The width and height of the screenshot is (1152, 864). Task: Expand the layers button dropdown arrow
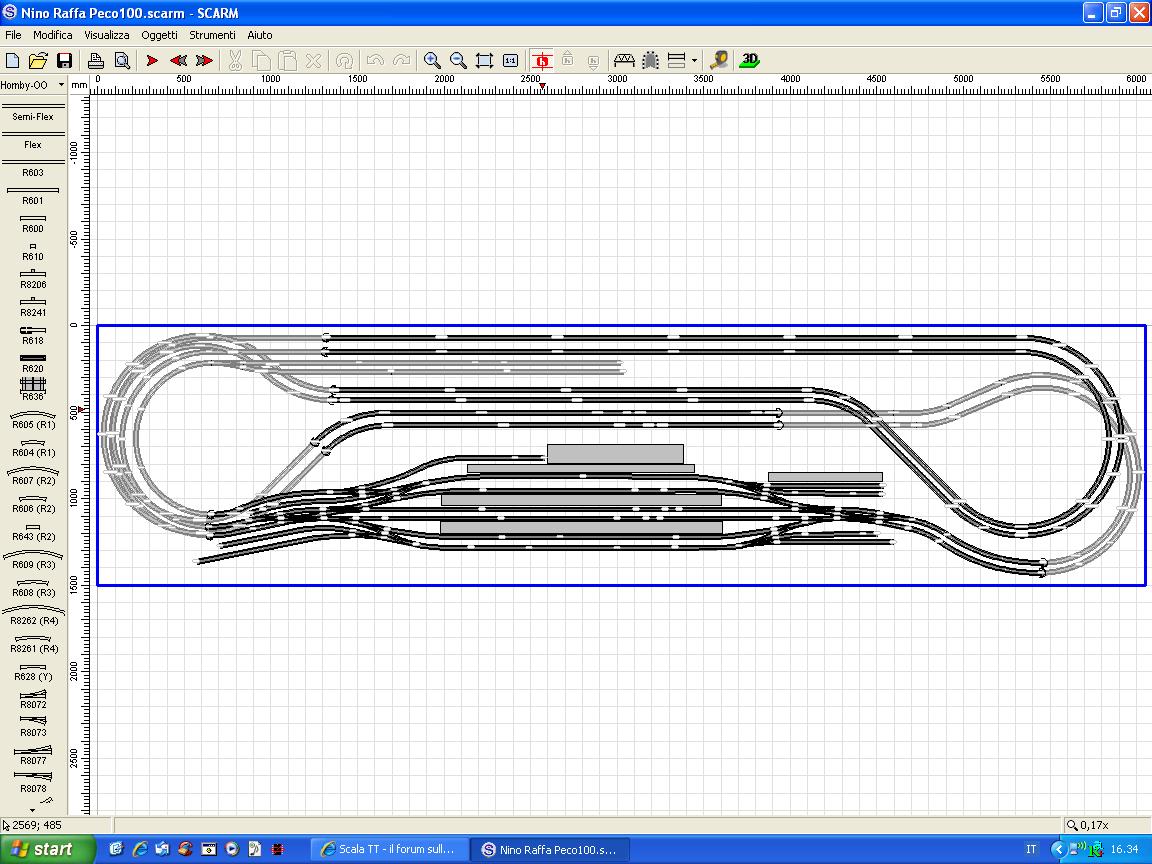pos(694,60)
